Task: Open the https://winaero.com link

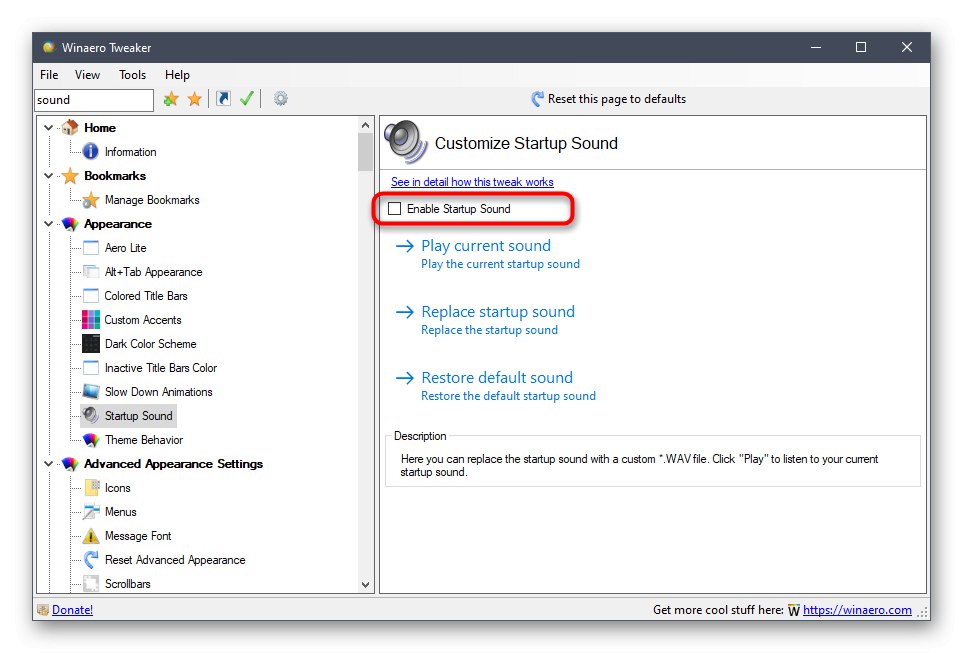Action: 857,610
